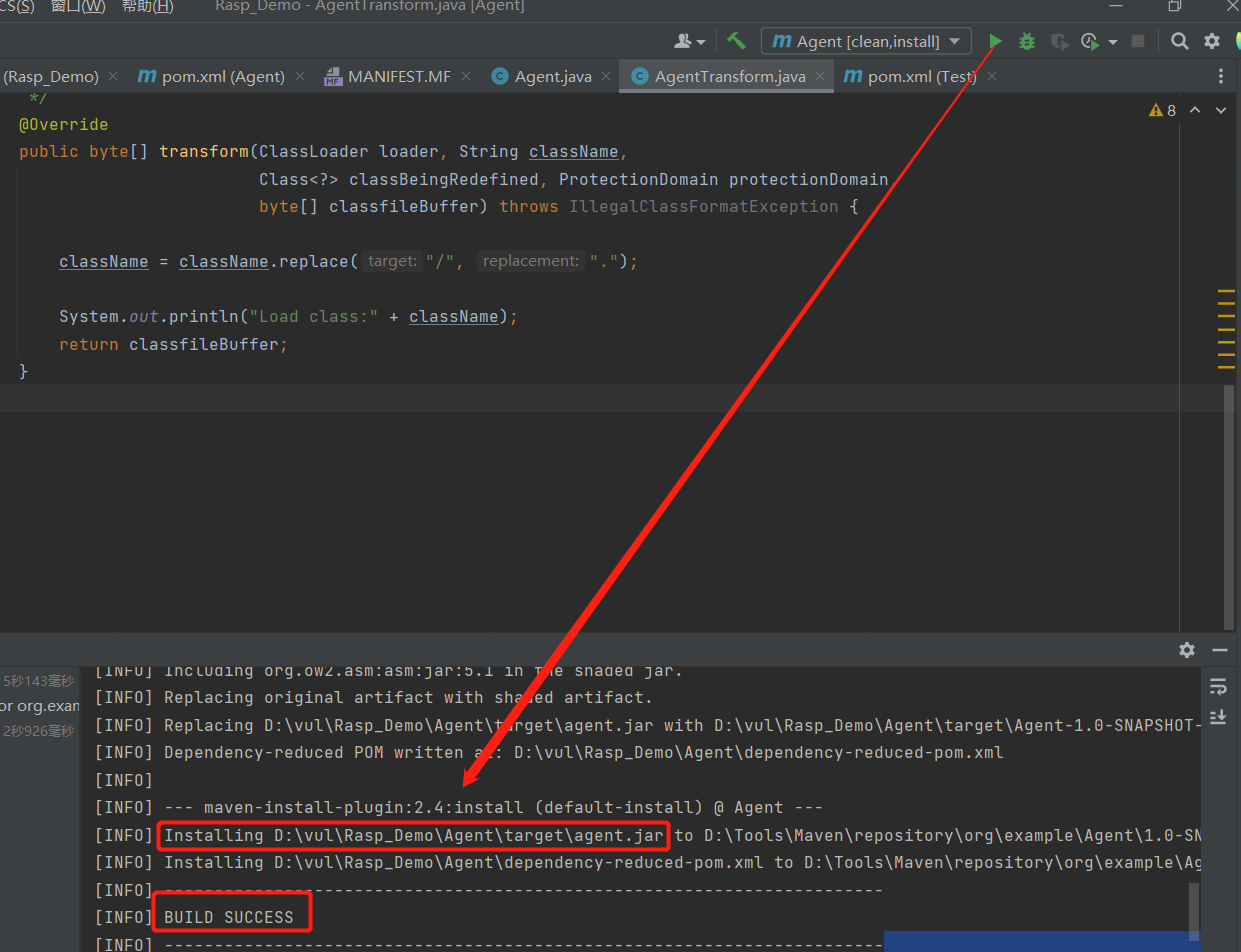Click the BUILD SUCCESS console line

(x=229, y=917)
